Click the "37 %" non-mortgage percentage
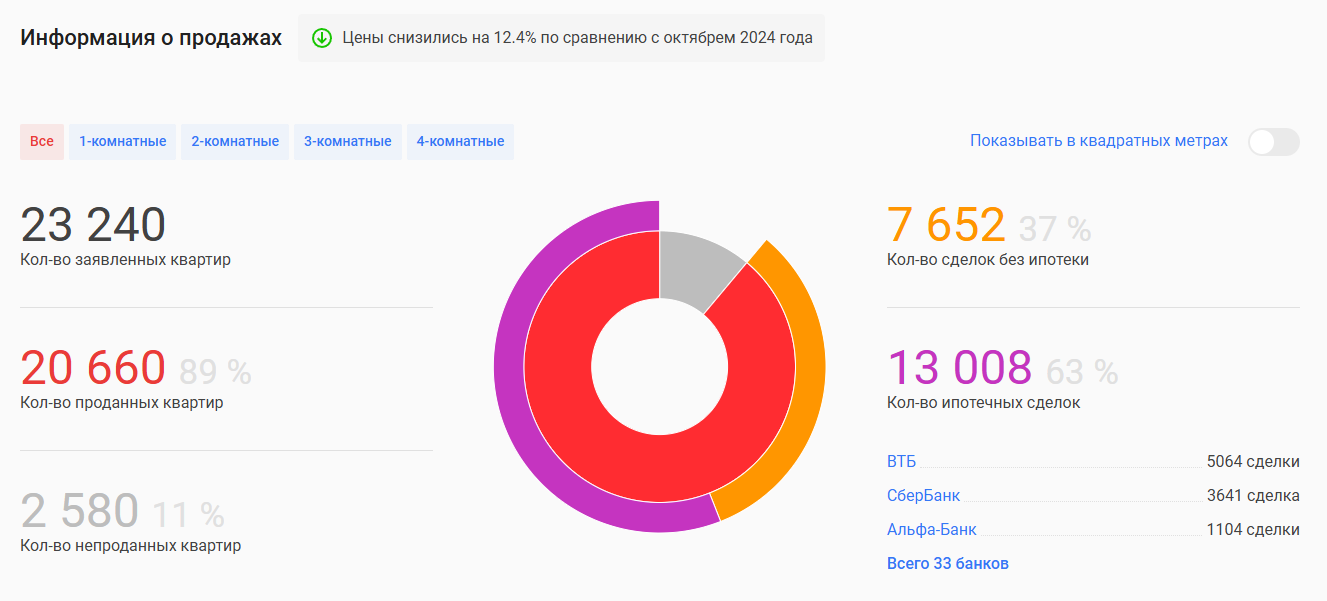This screenshot has height=601, width=1327. click(1055, 229)
